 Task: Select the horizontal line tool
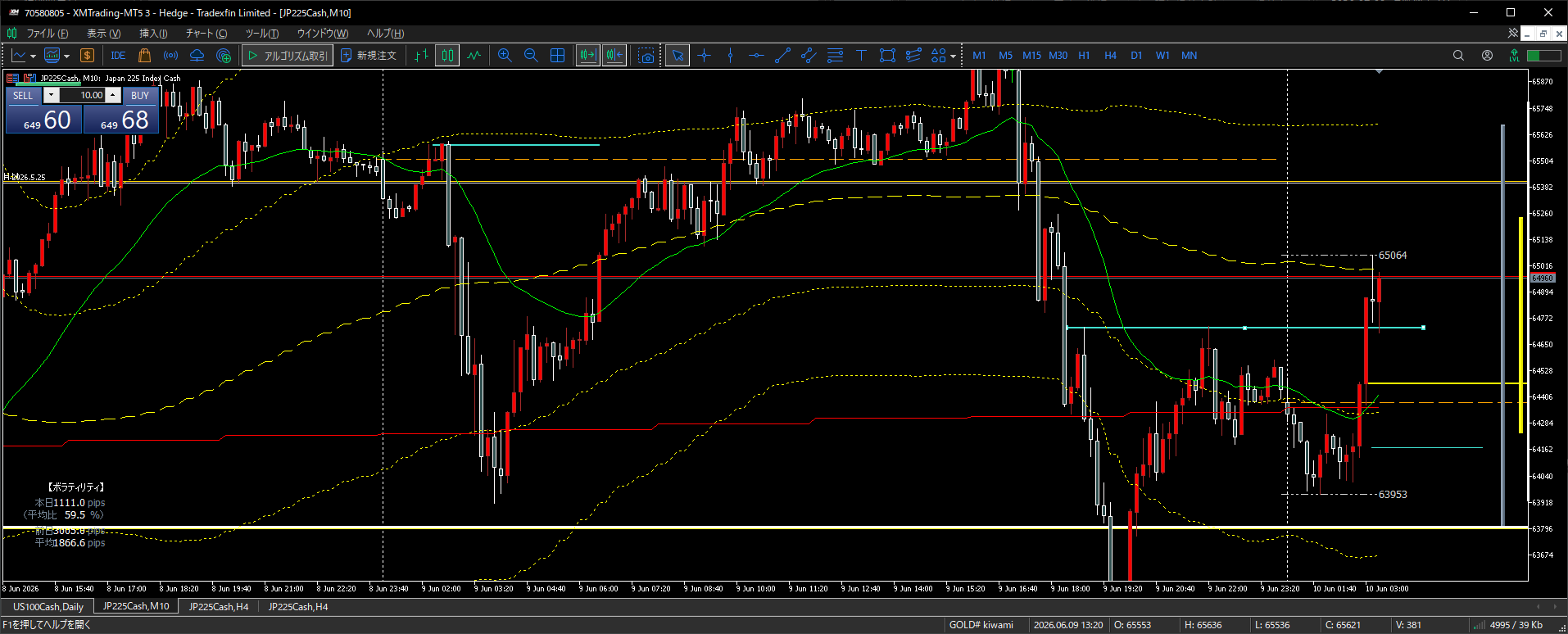(756, 56)
